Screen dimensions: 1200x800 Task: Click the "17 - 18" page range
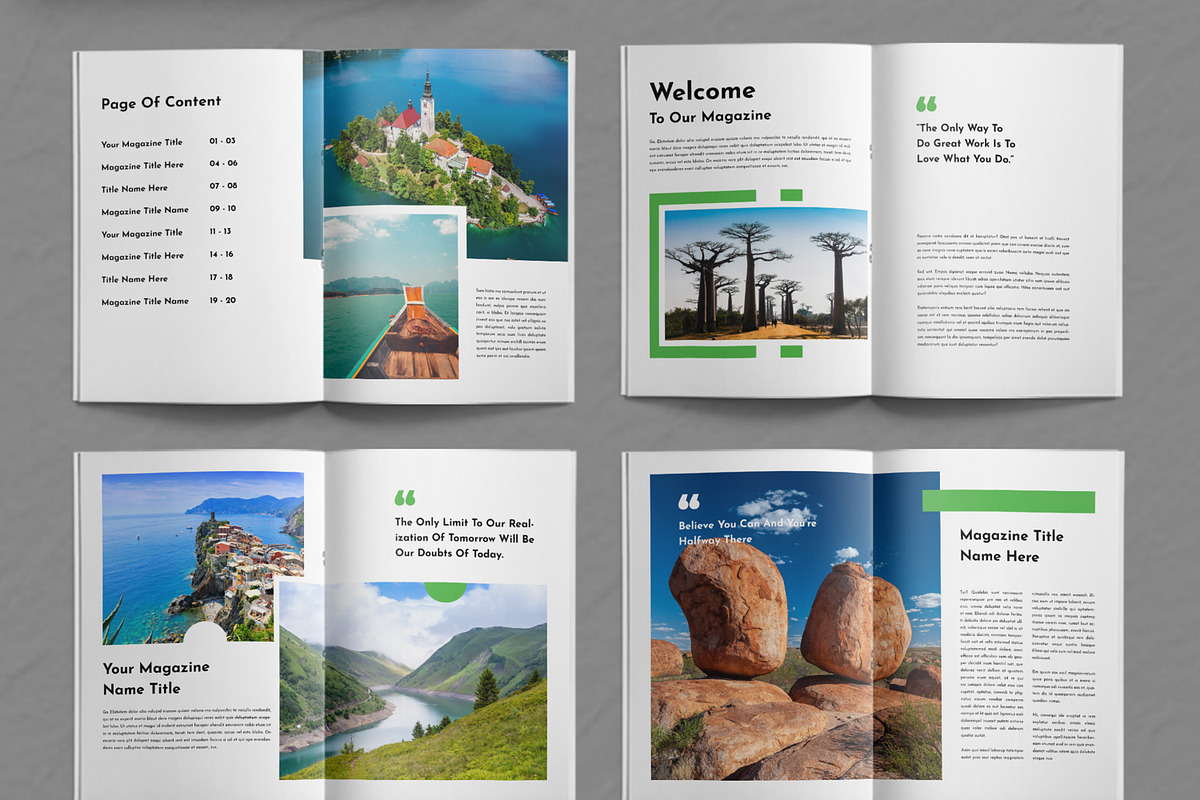(221, 277)
